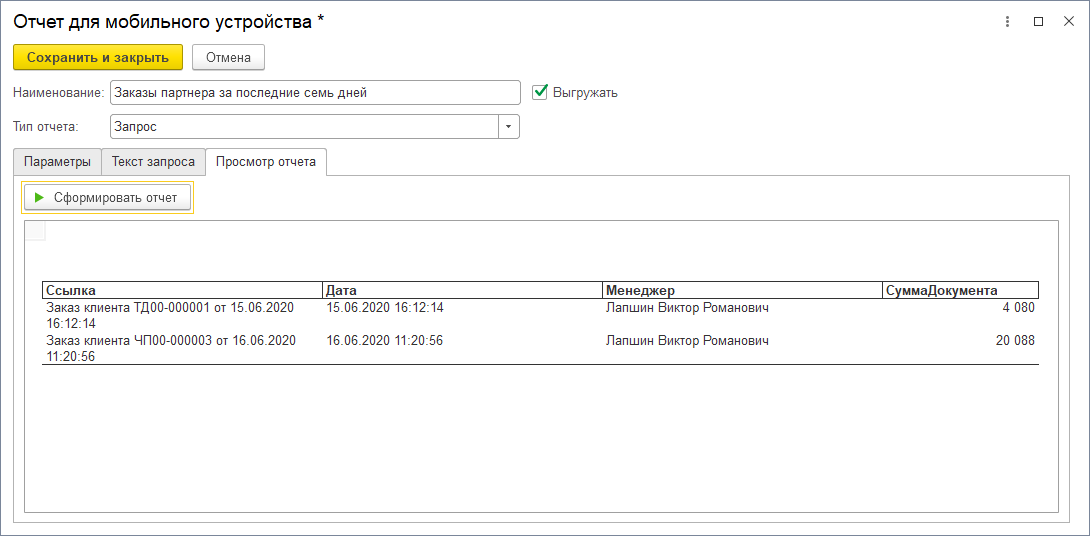
Task: Click the Отмена button
Action: 228,58
